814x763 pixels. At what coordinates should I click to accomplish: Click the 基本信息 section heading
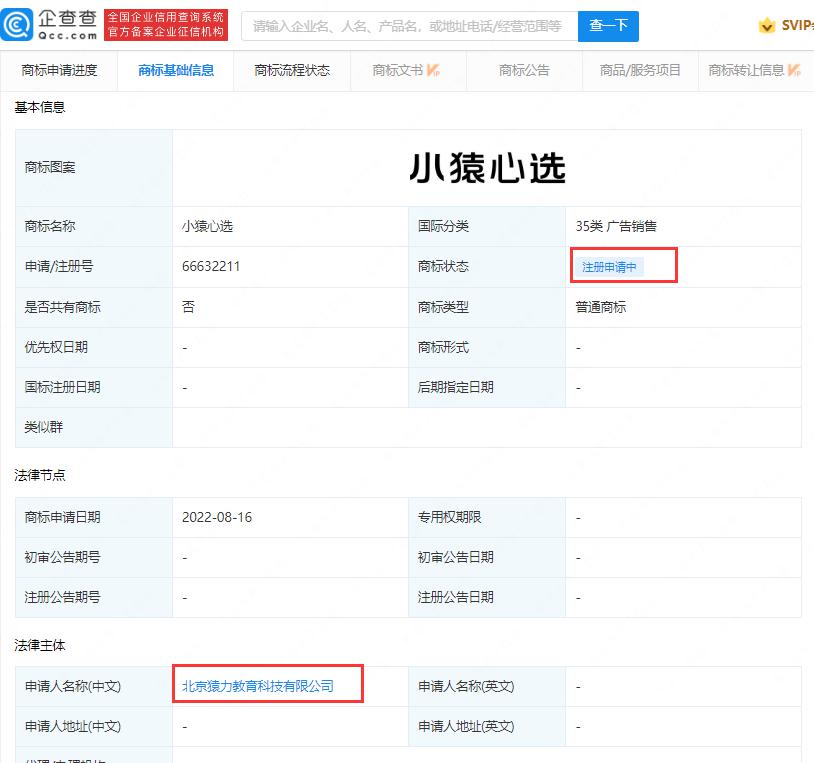(x=40, y=107)
